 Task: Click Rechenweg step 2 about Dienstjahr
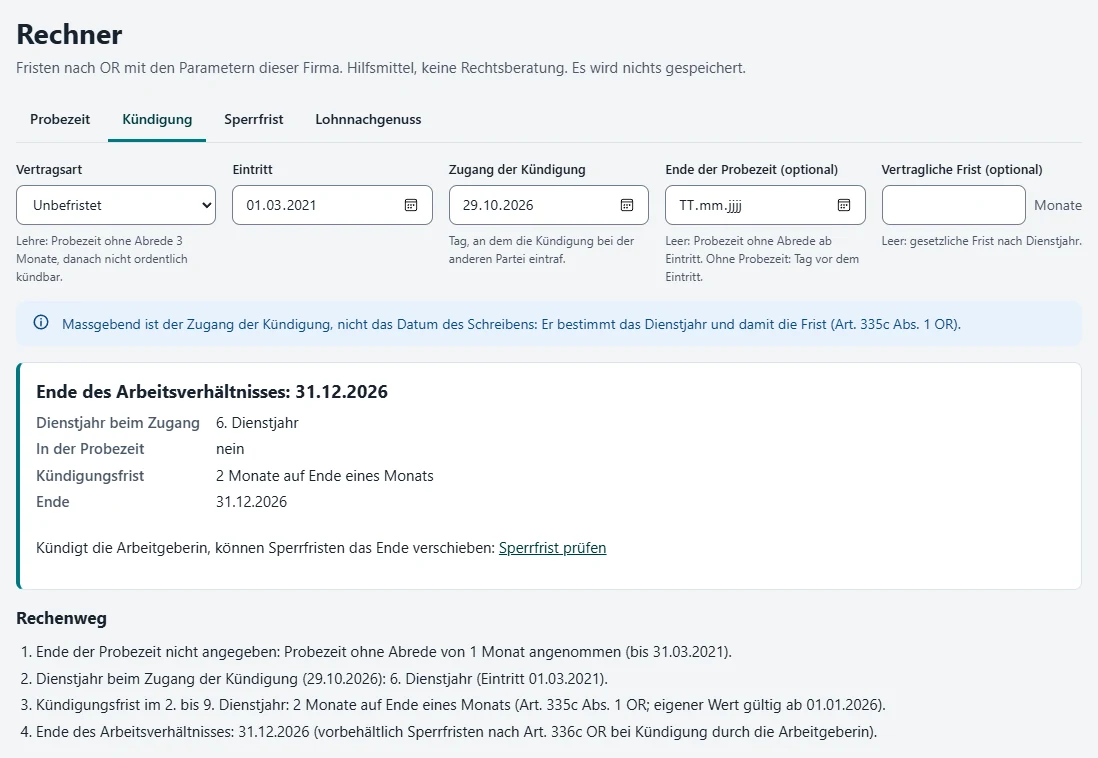pyautogui.click(x=322, y=679)
